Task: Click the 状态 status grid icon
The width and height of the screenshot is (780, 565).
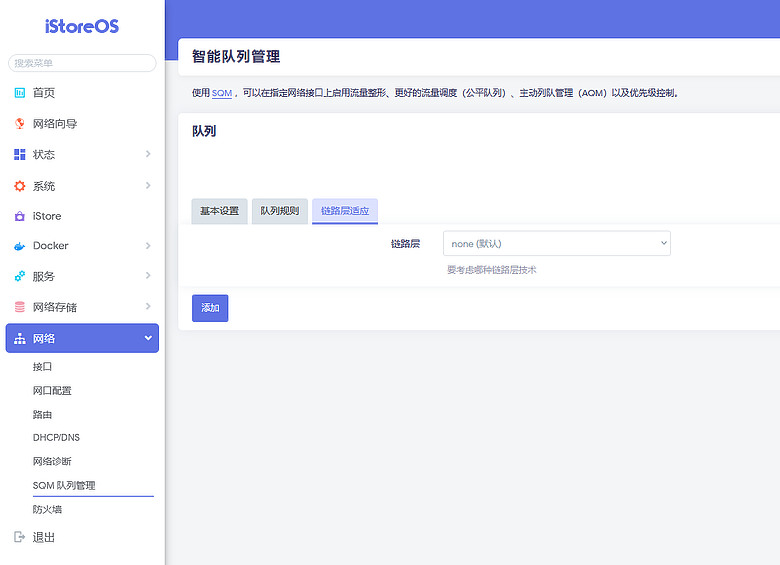Action: 20,154
